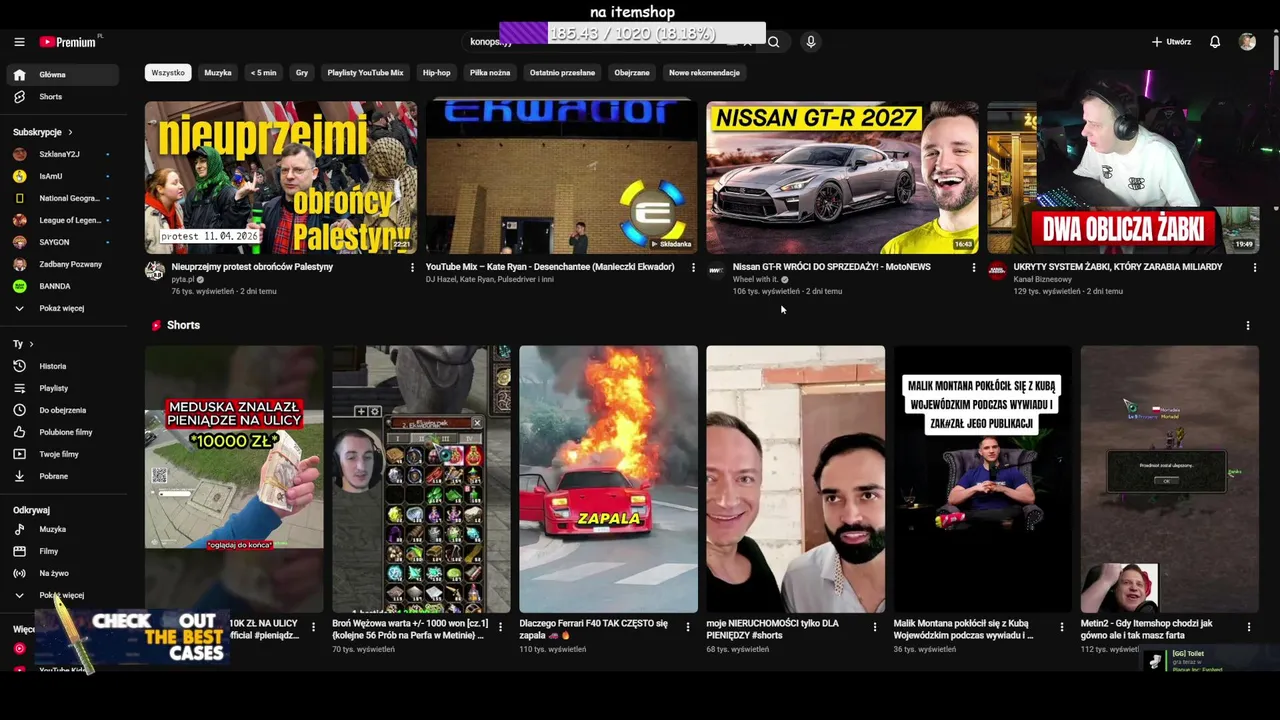Screen dimensions: 1280x720
Task: Open Zadbany Pozwany subscription channel
Action: tap(62, 264)
